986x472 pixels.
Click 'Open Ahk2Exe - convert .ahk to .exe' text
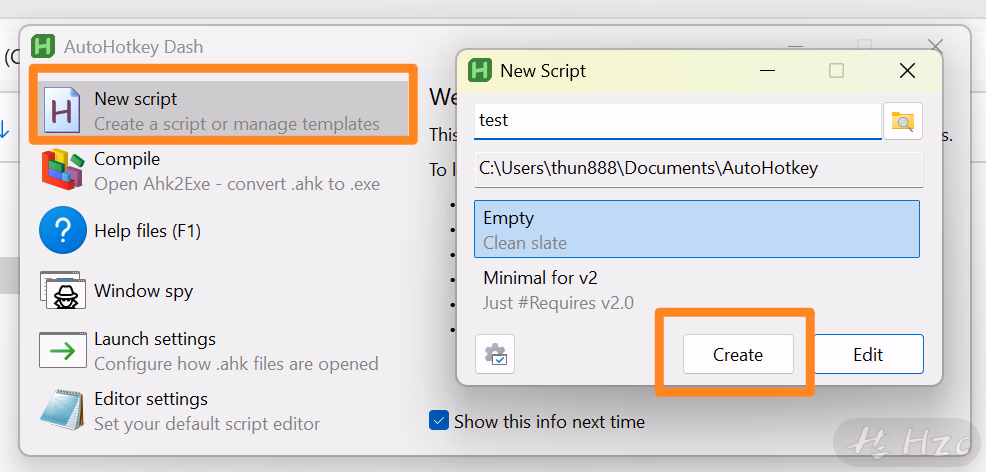(237, 184)
